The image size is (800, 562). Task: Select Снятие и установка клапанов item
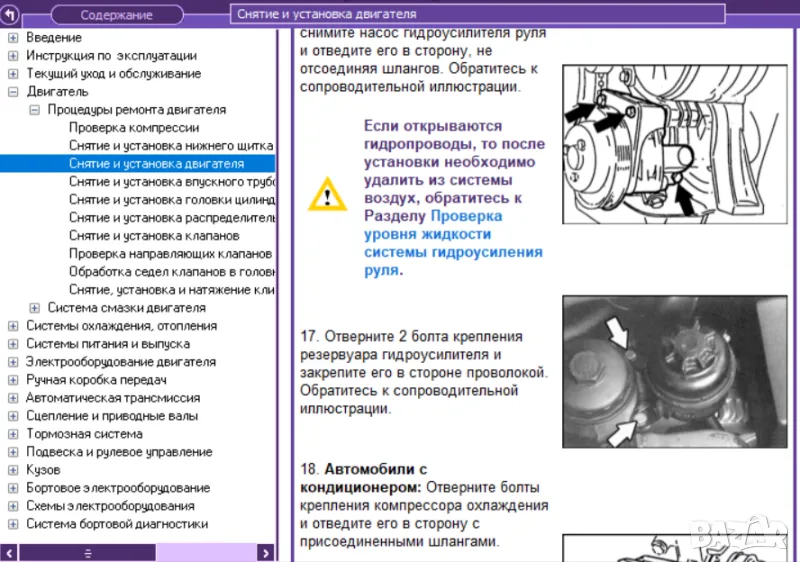154,236
